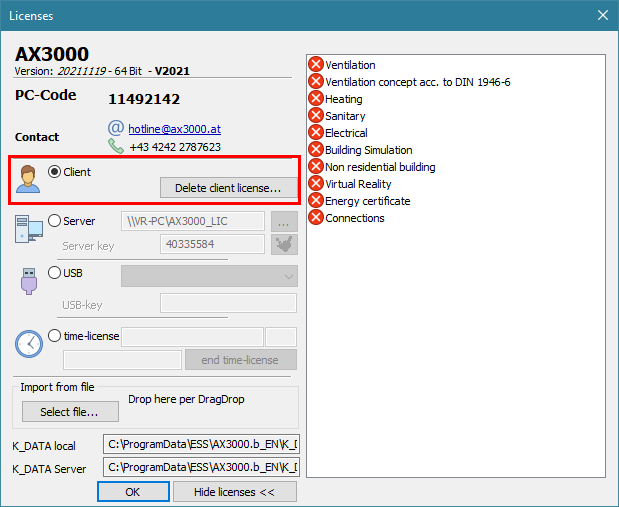Click the red X icon beside Virtual Reality
Viewport: 619px width, 507px height.
click(x=316, y=183)
